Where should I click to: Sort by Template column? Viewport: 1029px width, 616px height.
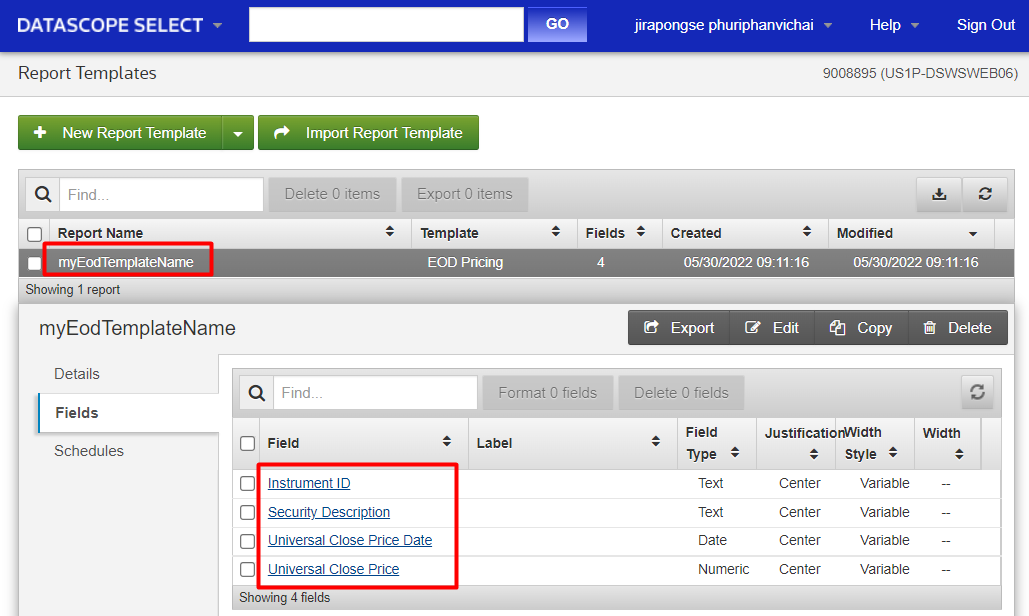pos(556,232)
